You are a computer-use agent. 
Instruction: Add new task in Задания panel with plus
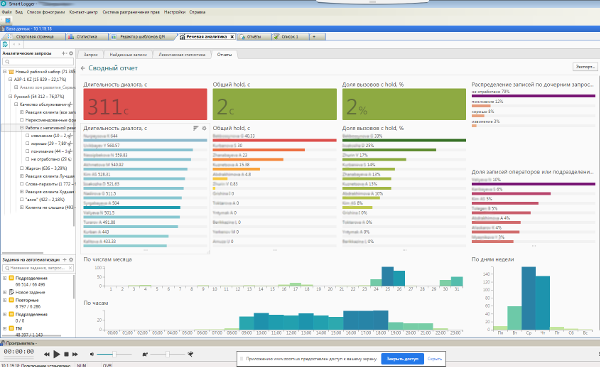64,259
